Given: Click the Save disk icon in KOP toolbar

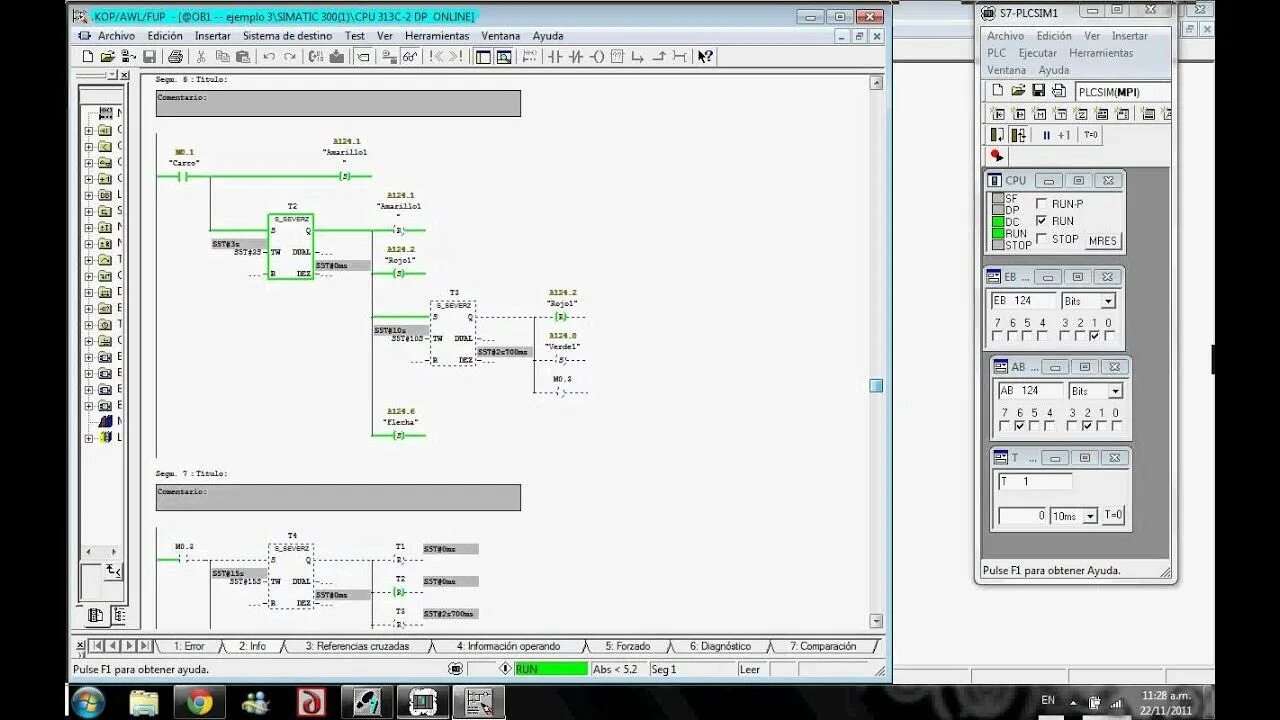Looking at the screenshot, I should (149, 57).
